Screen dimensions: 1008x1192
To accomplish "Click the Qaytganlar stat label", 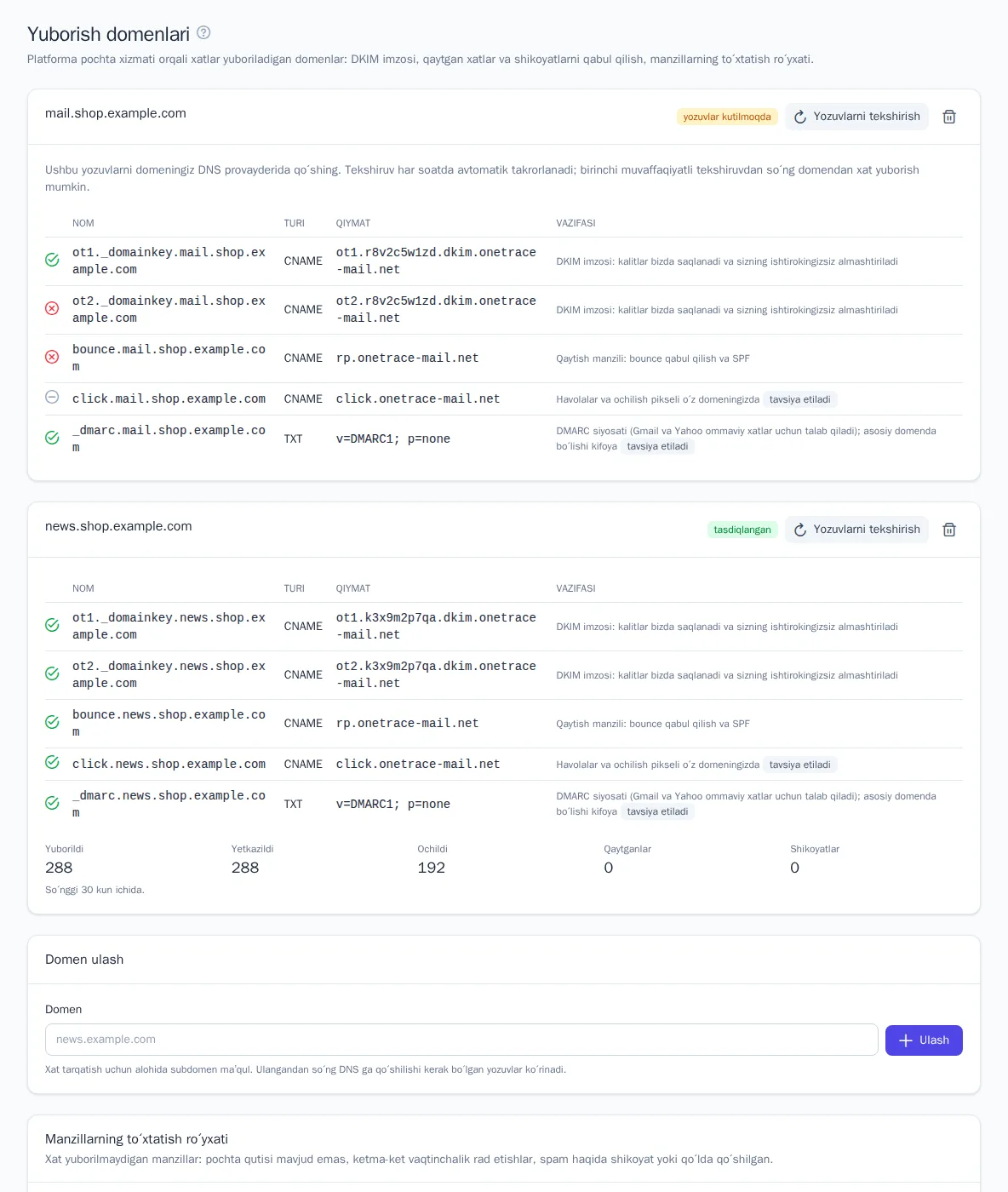I will (627, 849).
